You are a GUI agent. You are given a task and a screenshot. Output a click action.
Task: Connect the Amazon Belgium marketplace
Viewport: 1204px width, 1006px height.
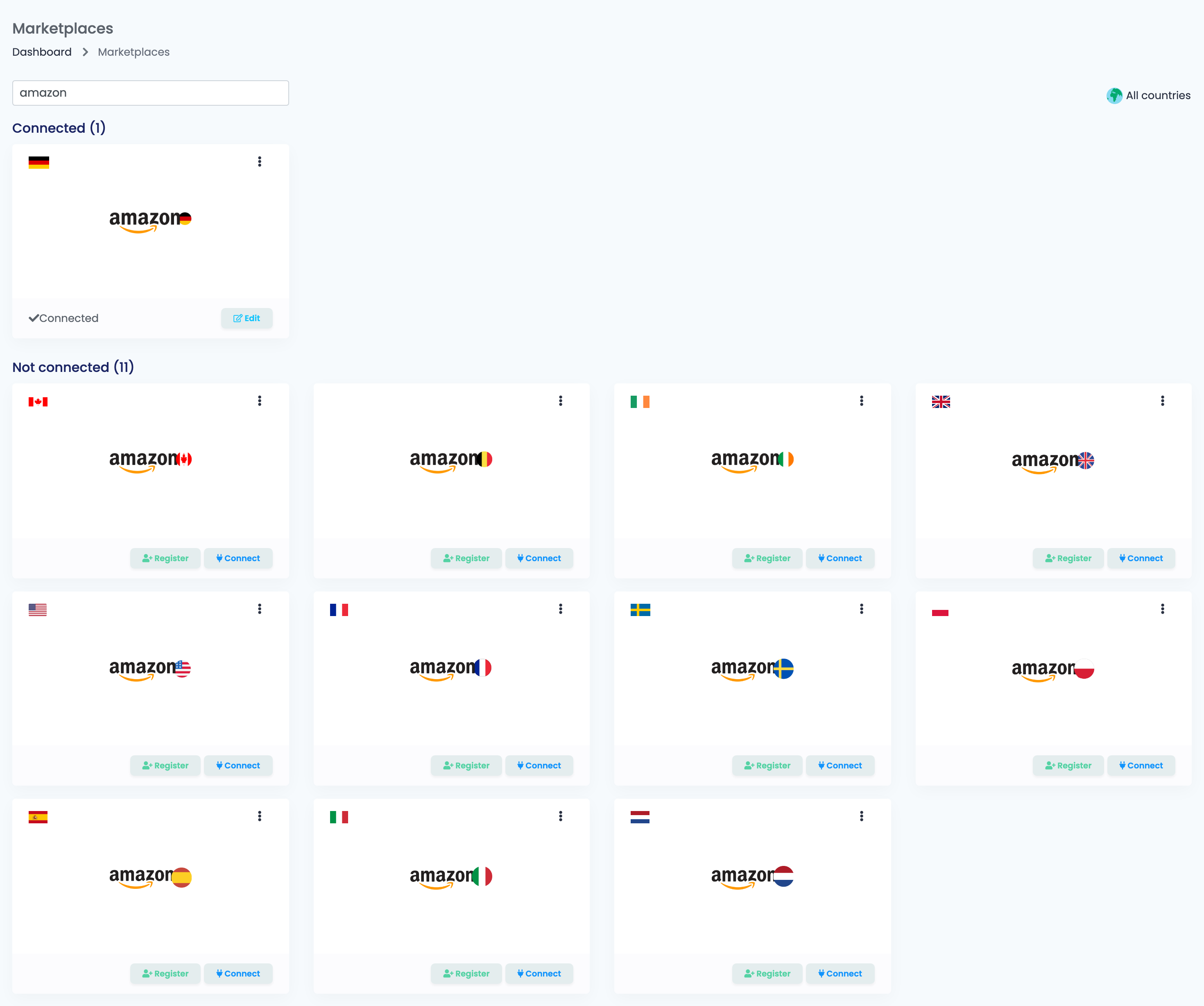(x=539, y=559)
